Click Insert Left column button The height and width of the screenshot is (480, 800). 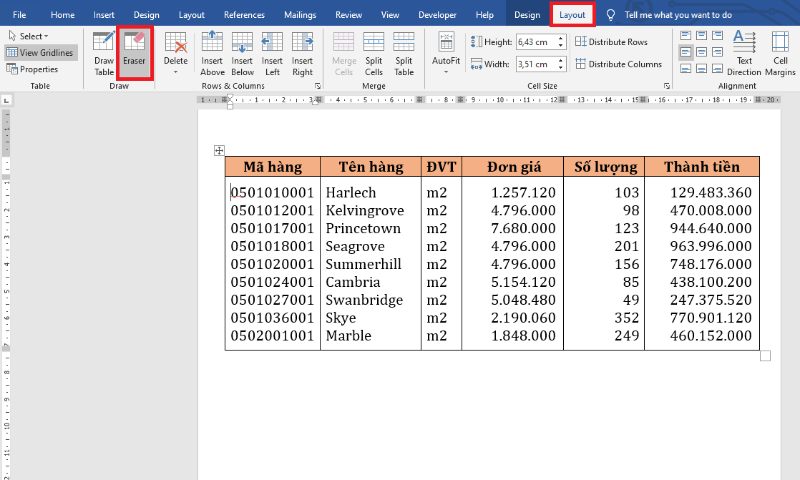(x=272, y=54)
